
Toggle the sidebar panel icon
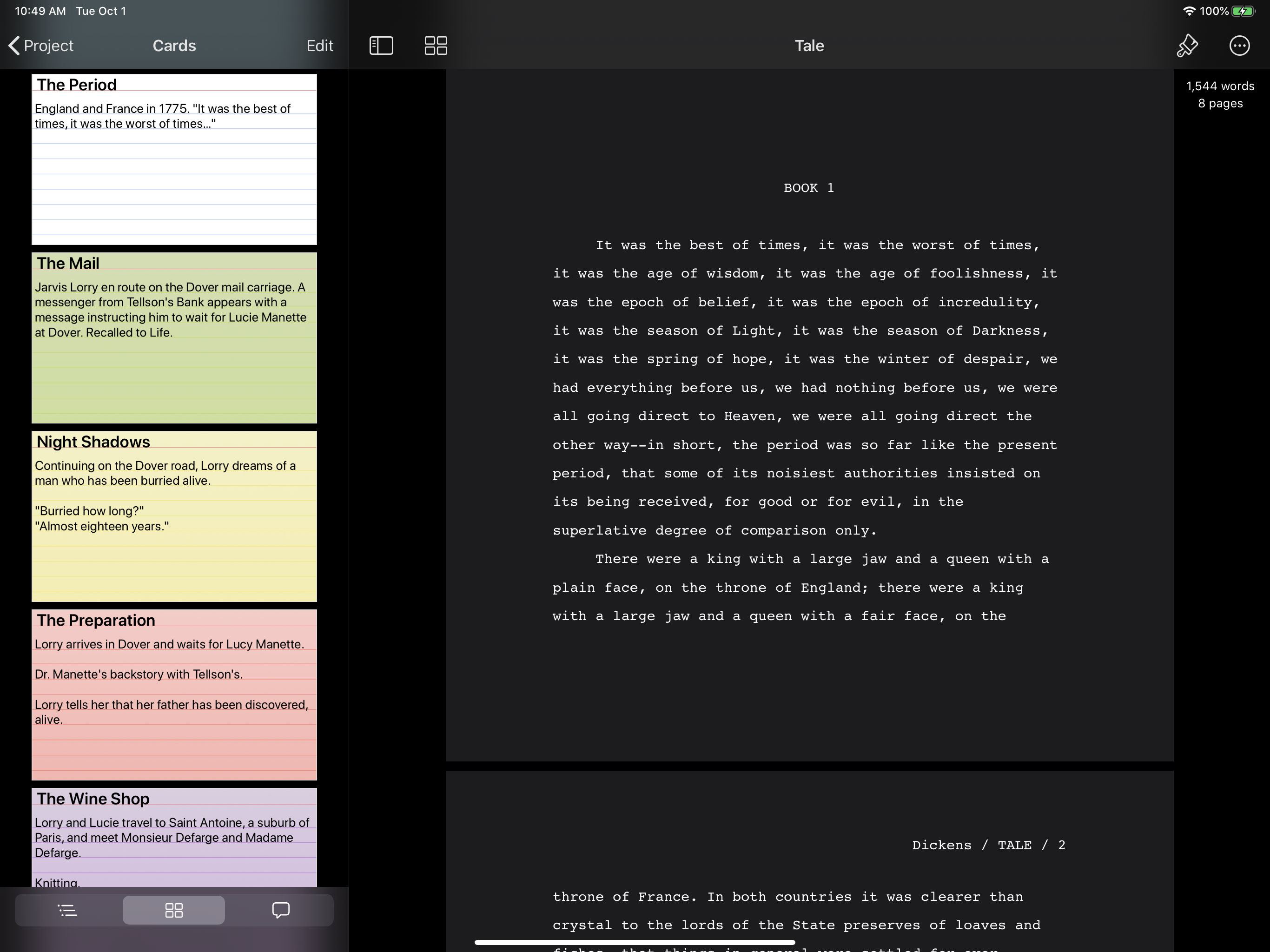pyautogui.click(x=381, y=46)
